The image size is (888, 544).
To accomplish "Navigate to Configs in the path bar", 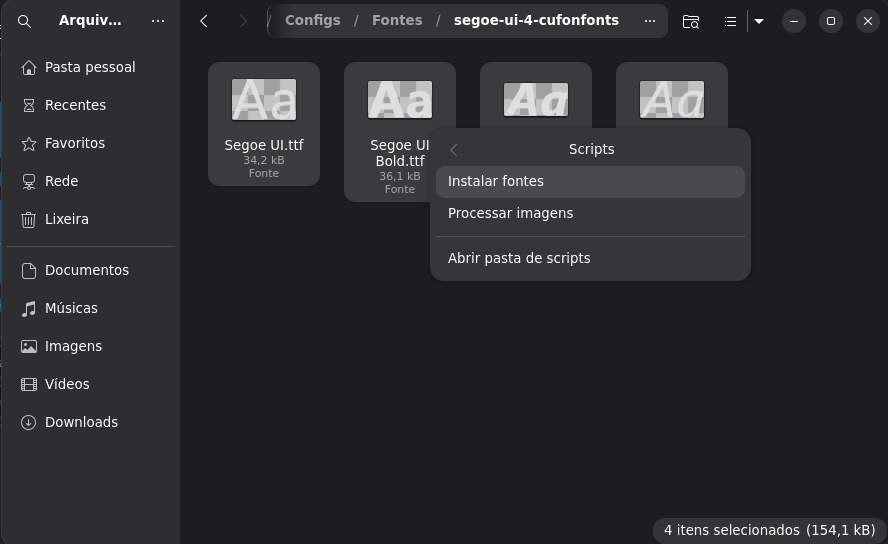I will pyautogui.click(x=312, y=20).
